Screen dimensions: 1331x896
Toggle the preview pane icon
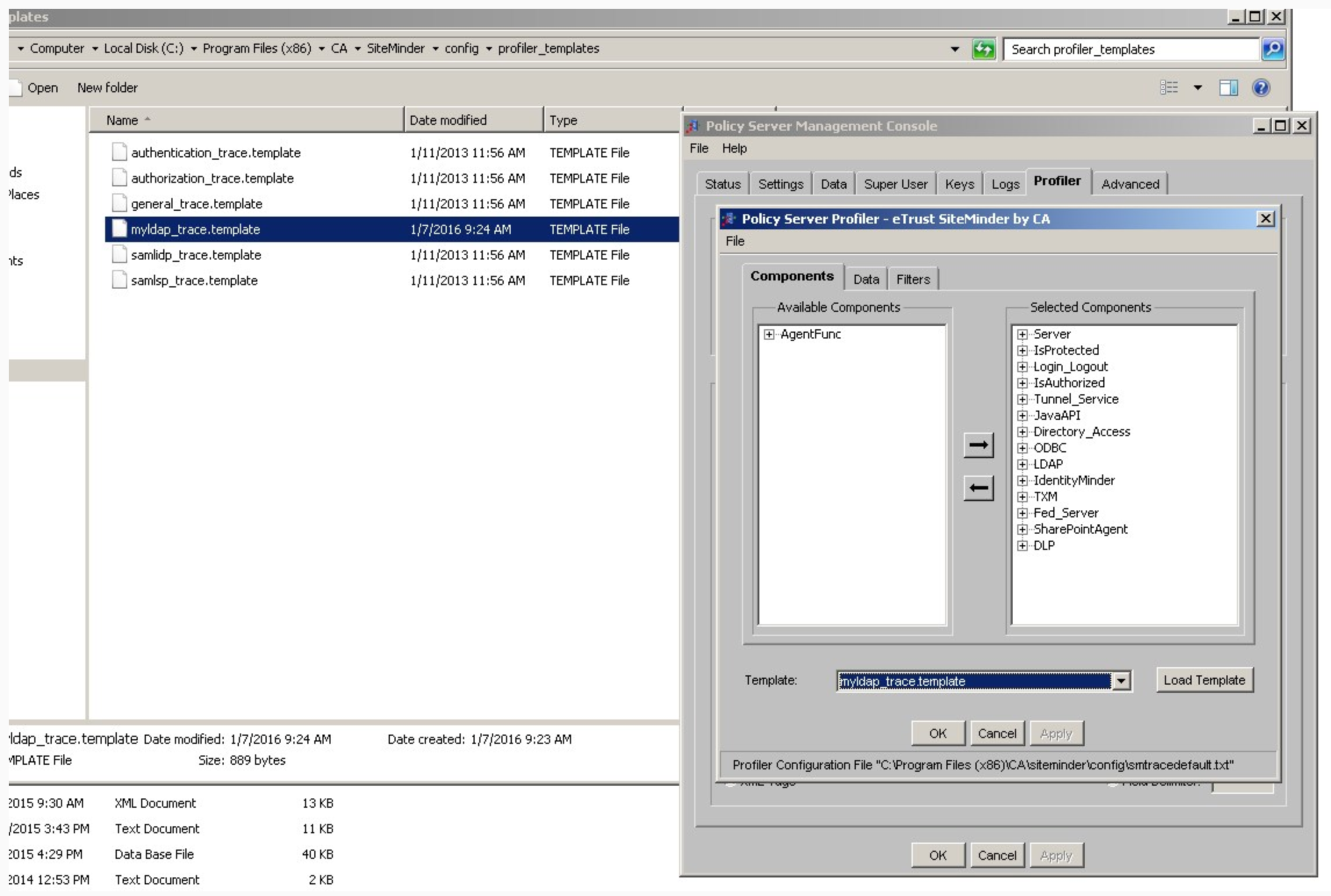[x=1228, y=88]
